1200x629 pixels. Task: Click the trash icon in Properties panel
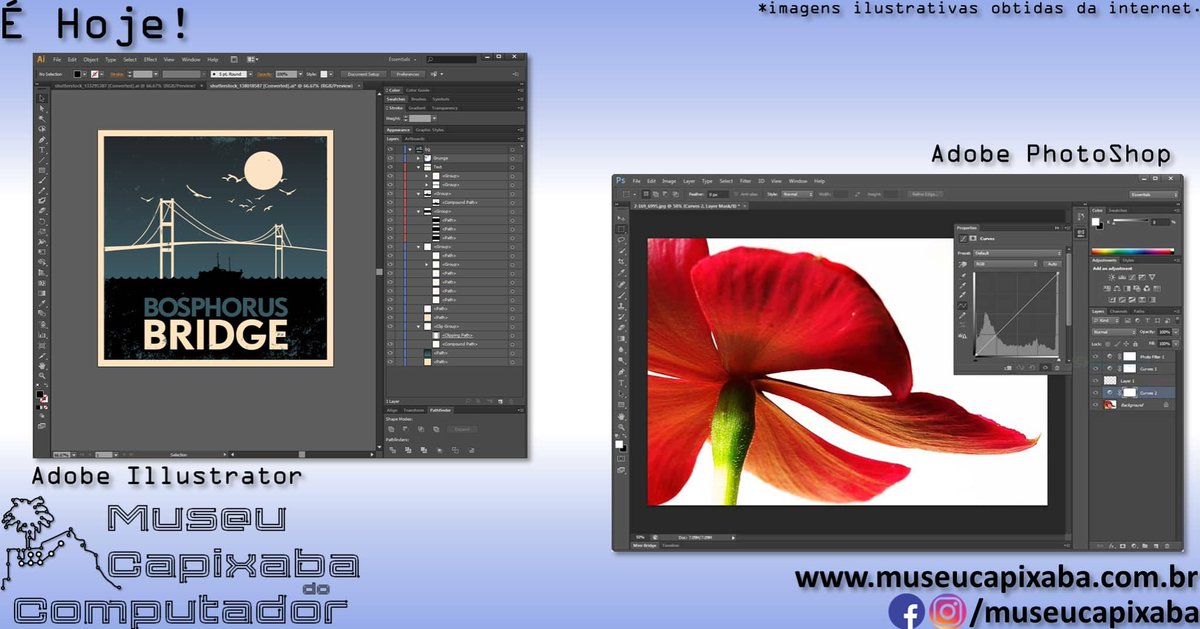[x=1057, y=367]
